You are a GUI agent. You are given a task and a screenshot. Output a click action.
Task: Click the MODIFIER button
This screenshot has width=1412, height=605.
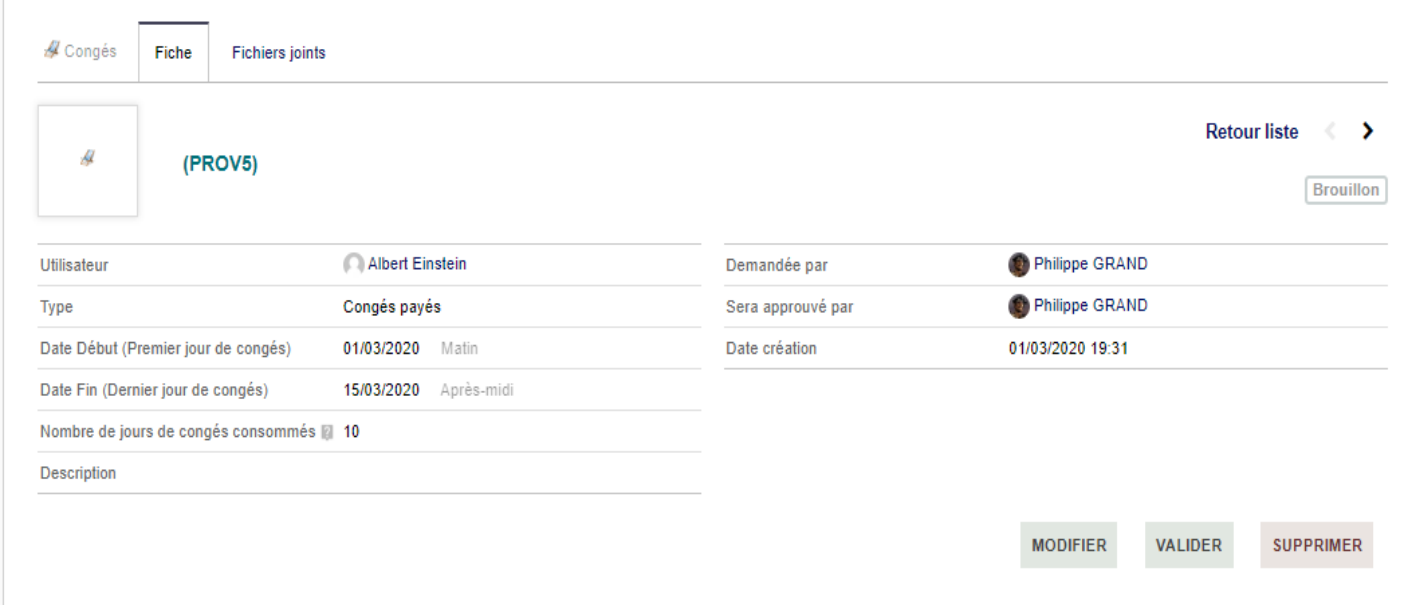pyautogui.click(x=1069, y=546)
